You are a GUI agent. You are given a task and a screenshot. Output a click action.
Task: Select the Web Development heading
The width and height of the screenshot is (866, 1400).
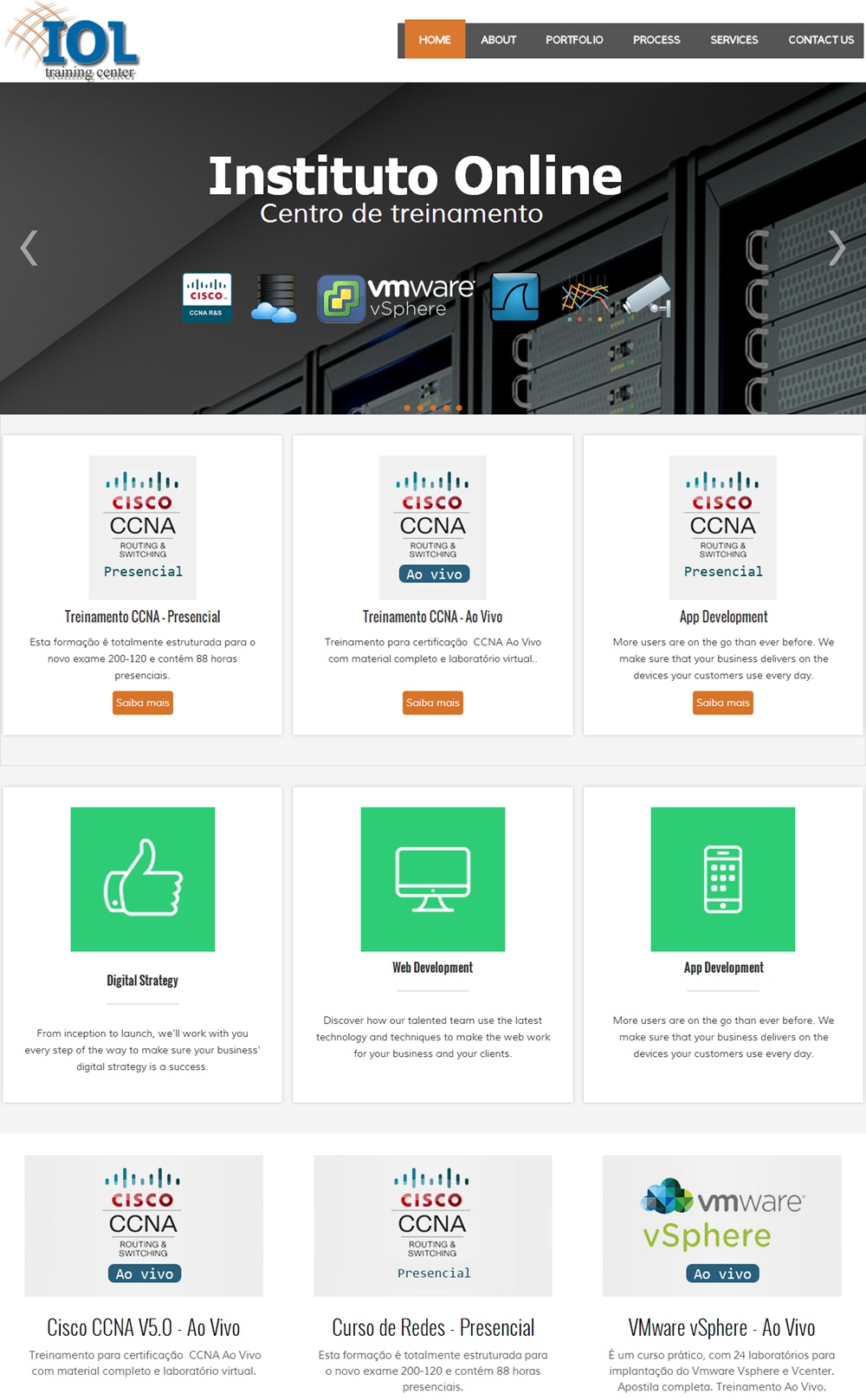pos(433,968)
